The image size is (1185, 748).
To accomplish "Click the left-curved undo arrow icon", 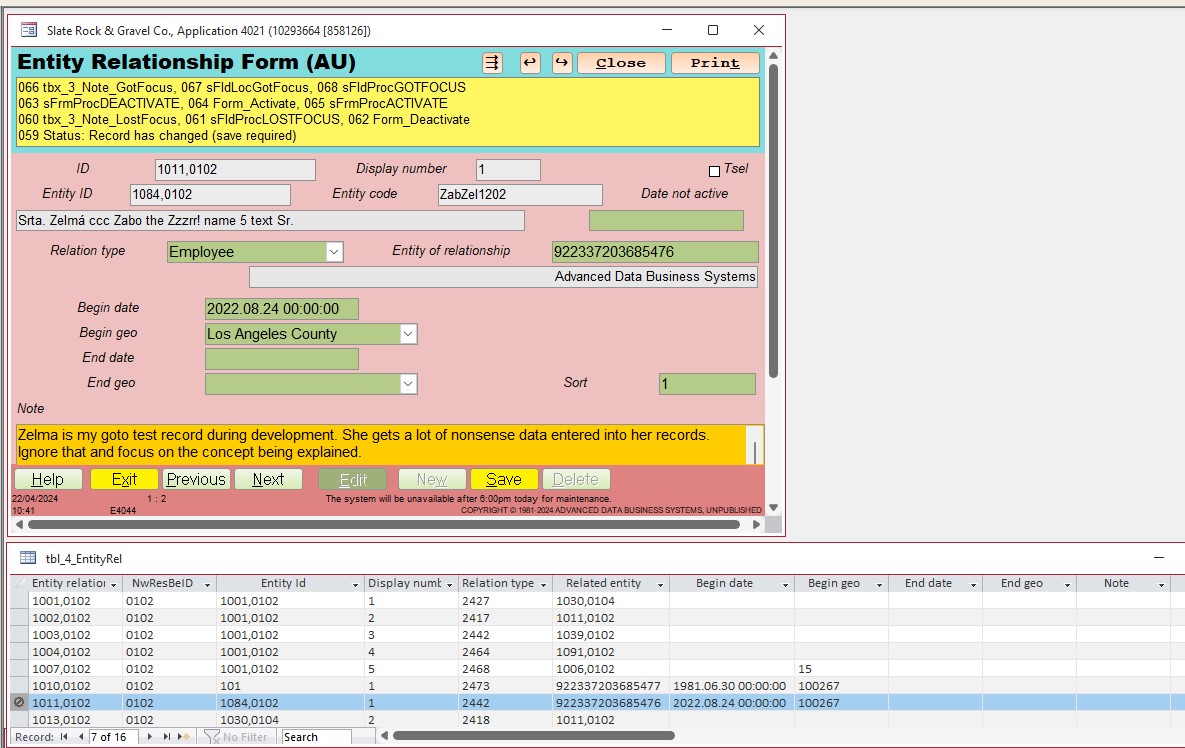I will (530, 63).
